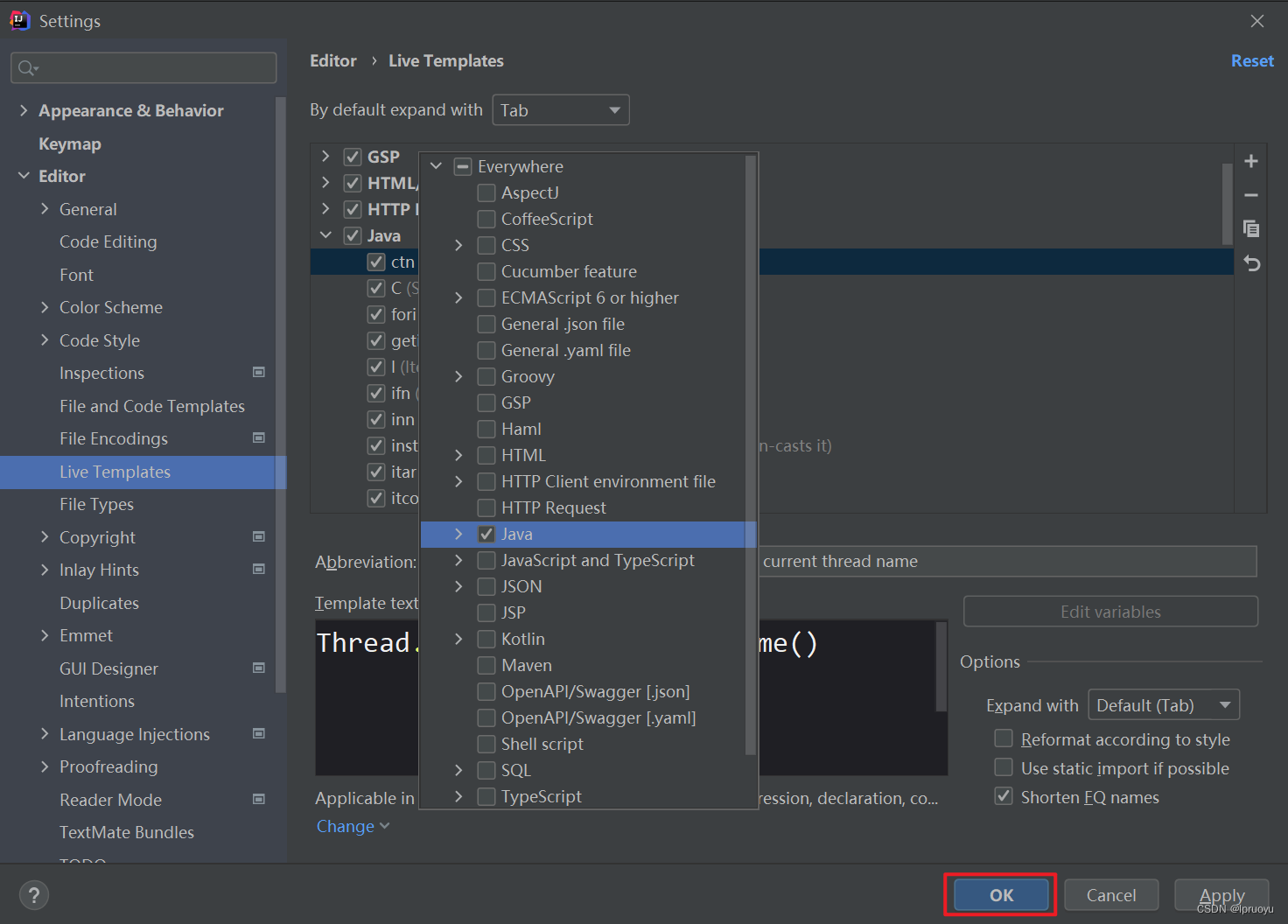Click the template list vertical scrollbar
Screen dimensions: 1288x924
pyautogui.click(x=1228, y=203)
